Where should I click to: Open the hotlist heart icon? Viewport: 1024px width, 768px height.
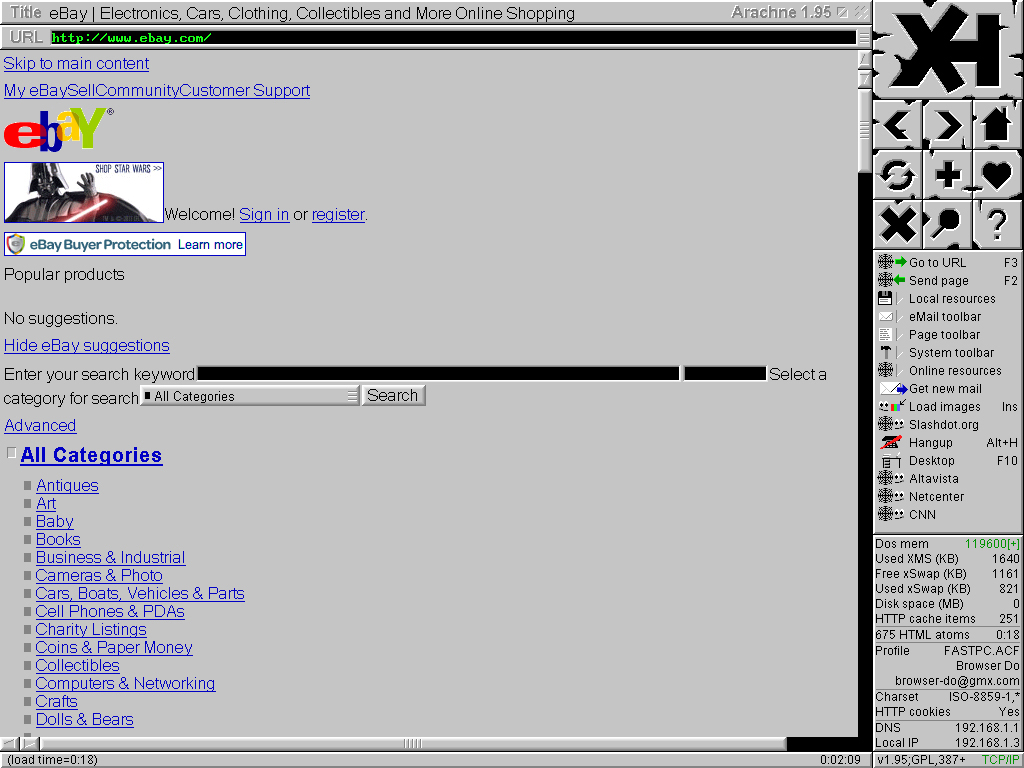[997, 175]
